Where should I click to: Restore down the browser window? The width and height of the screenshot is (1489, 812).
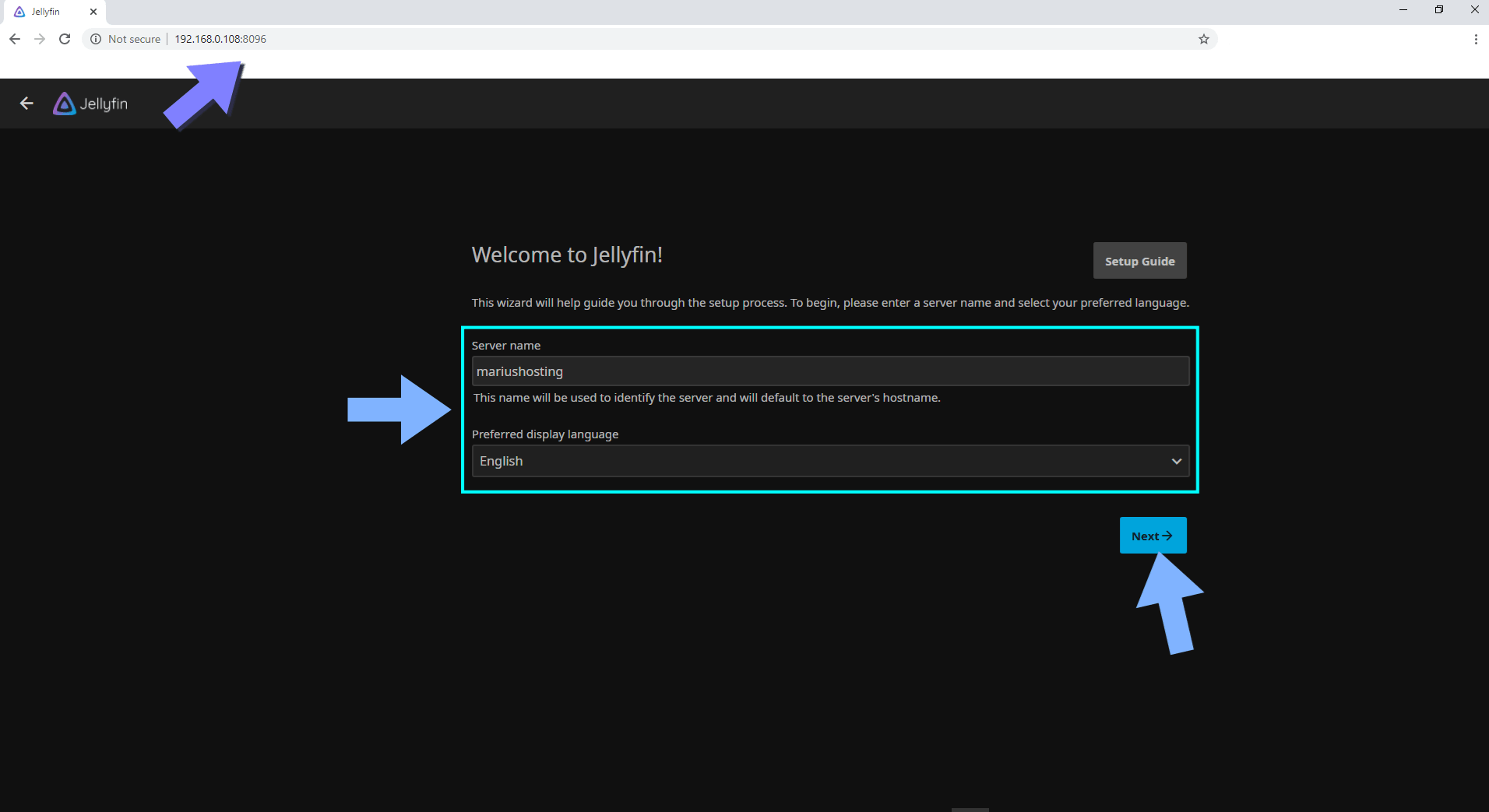tap(1439, 10)
